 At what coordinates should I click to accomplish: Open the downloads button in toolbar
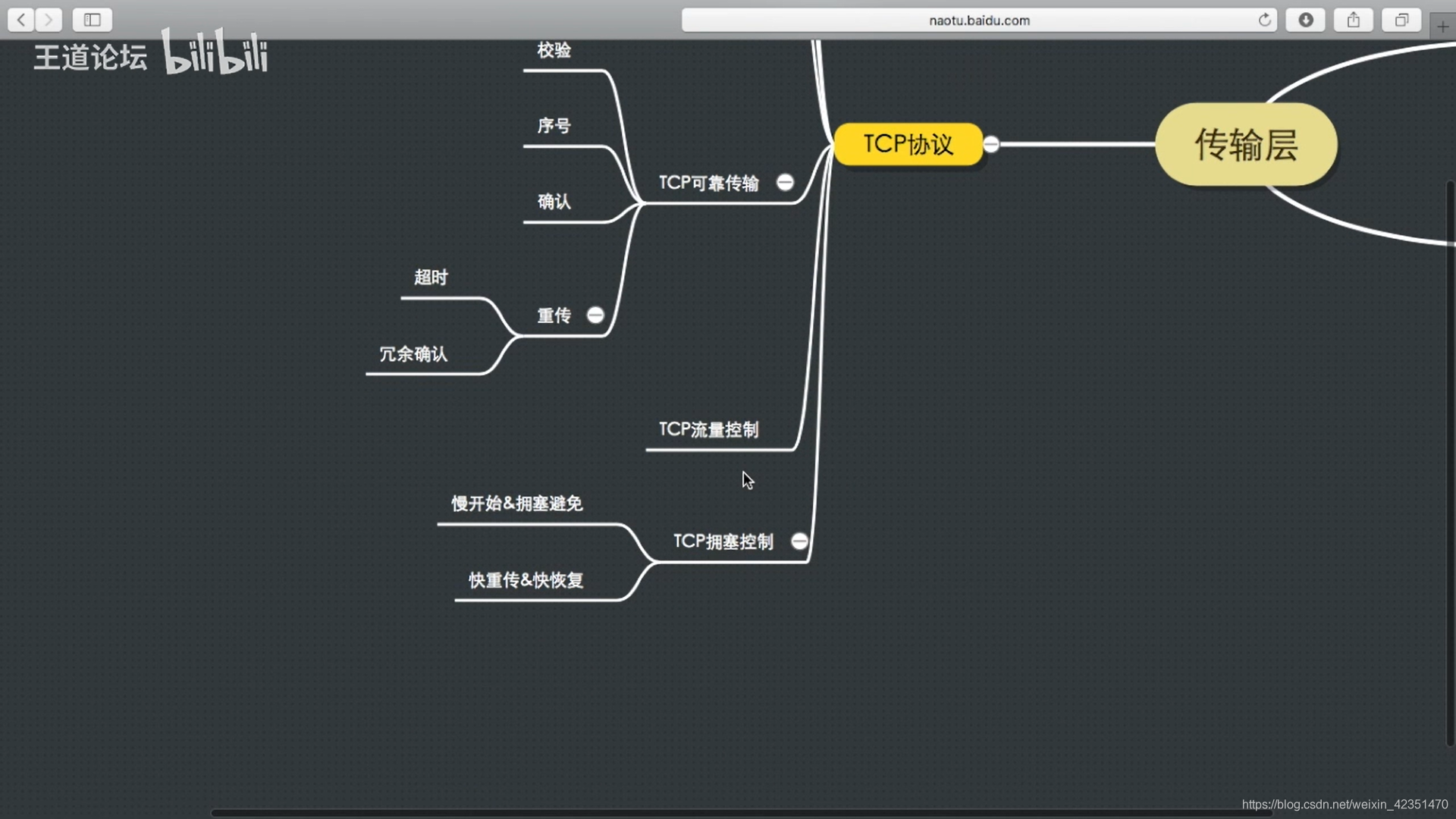pyautogui.click(x=1305, y=20)
